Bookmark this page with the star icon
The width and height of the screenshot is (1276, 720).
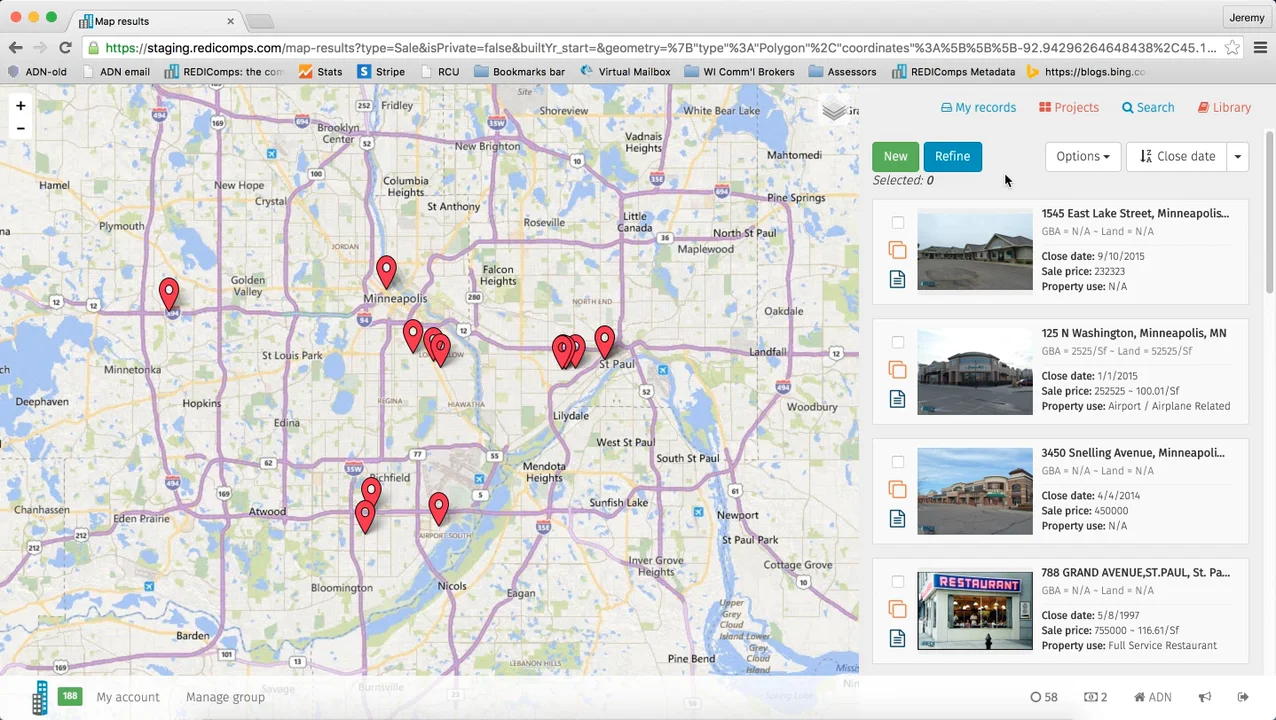[x=1232, y=47]
